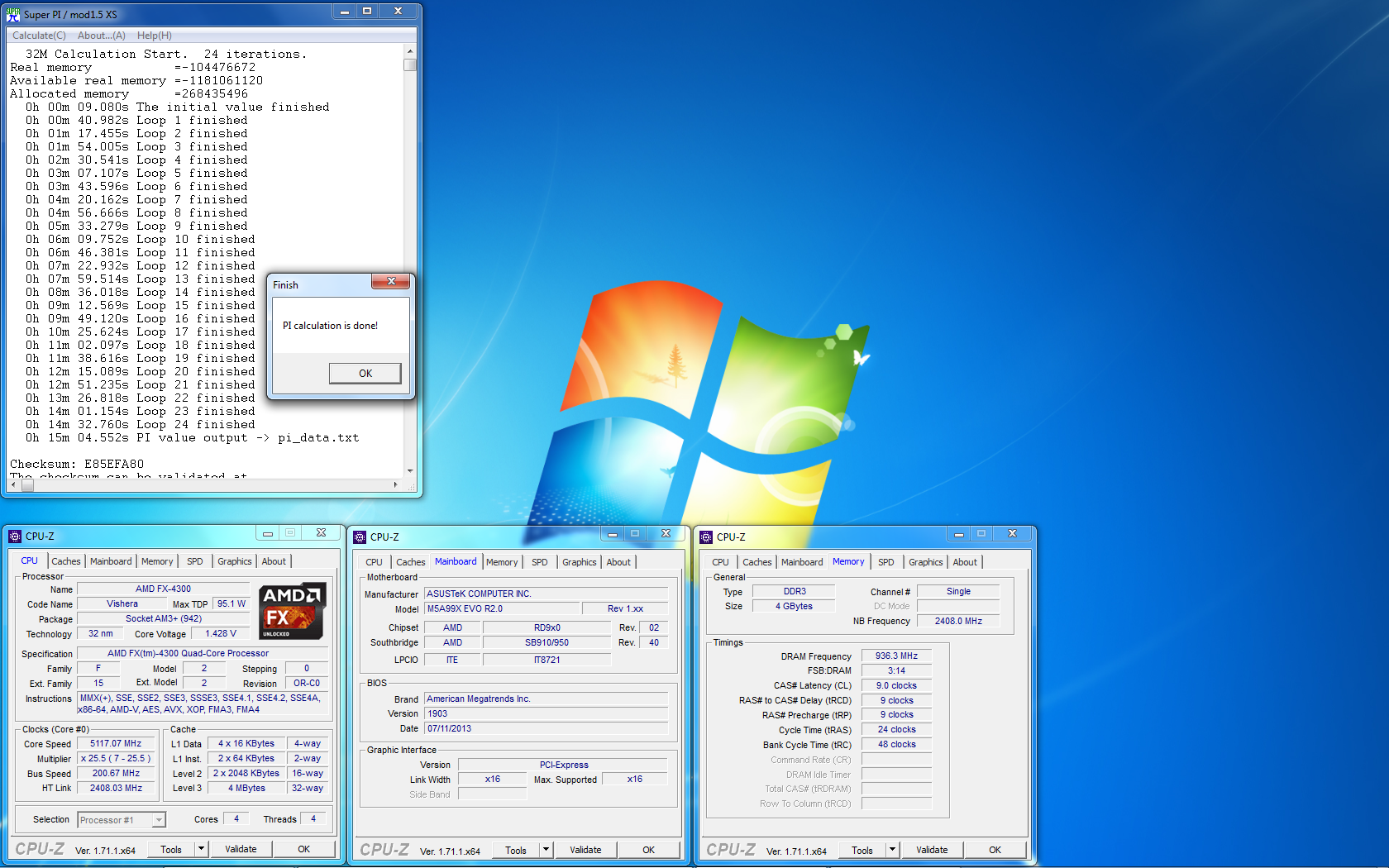
Task: Click the AMD FX Unlocked logo
Action: click(x=293, y=611)
